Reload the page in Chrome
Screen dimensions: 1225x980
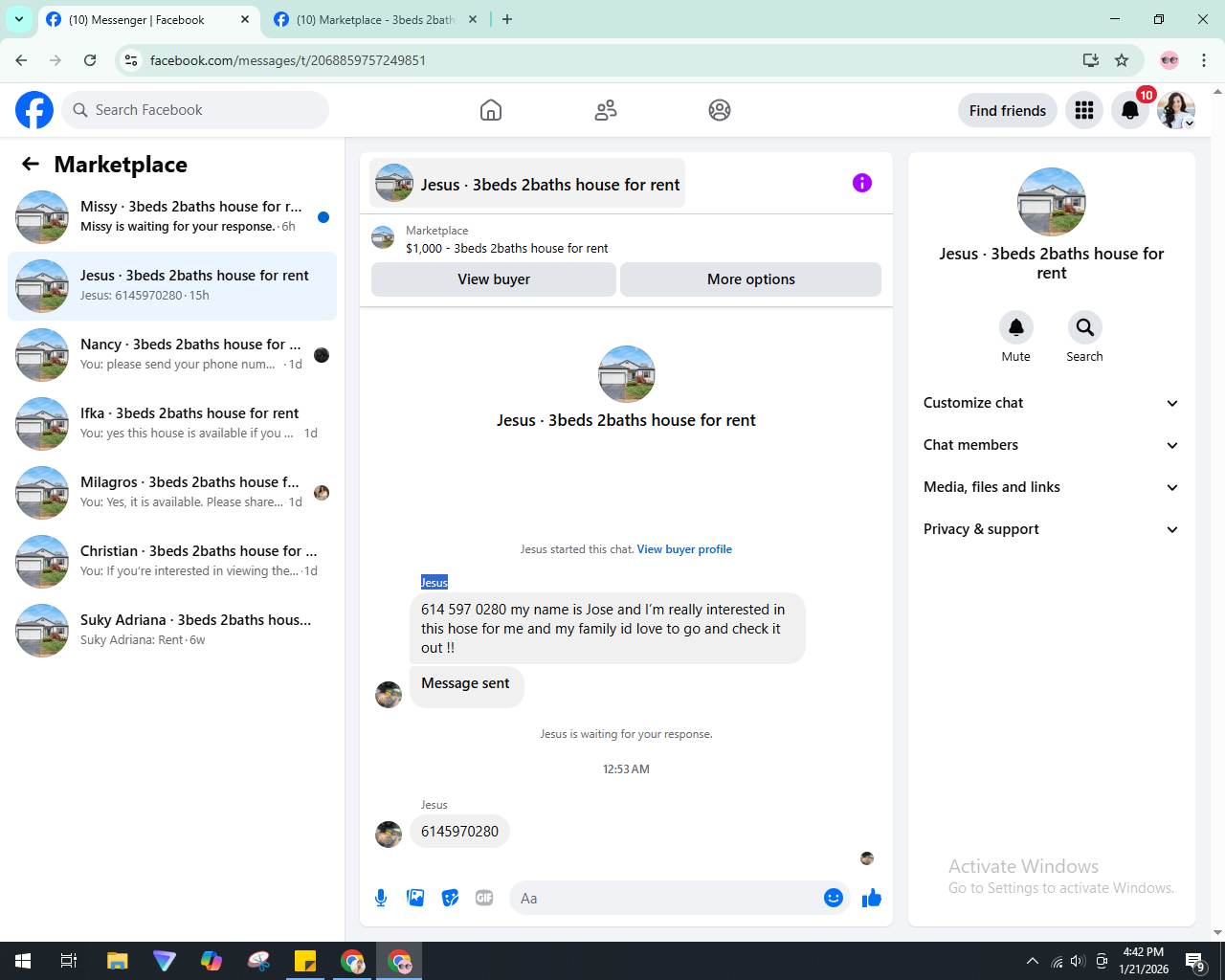(90, 60)
